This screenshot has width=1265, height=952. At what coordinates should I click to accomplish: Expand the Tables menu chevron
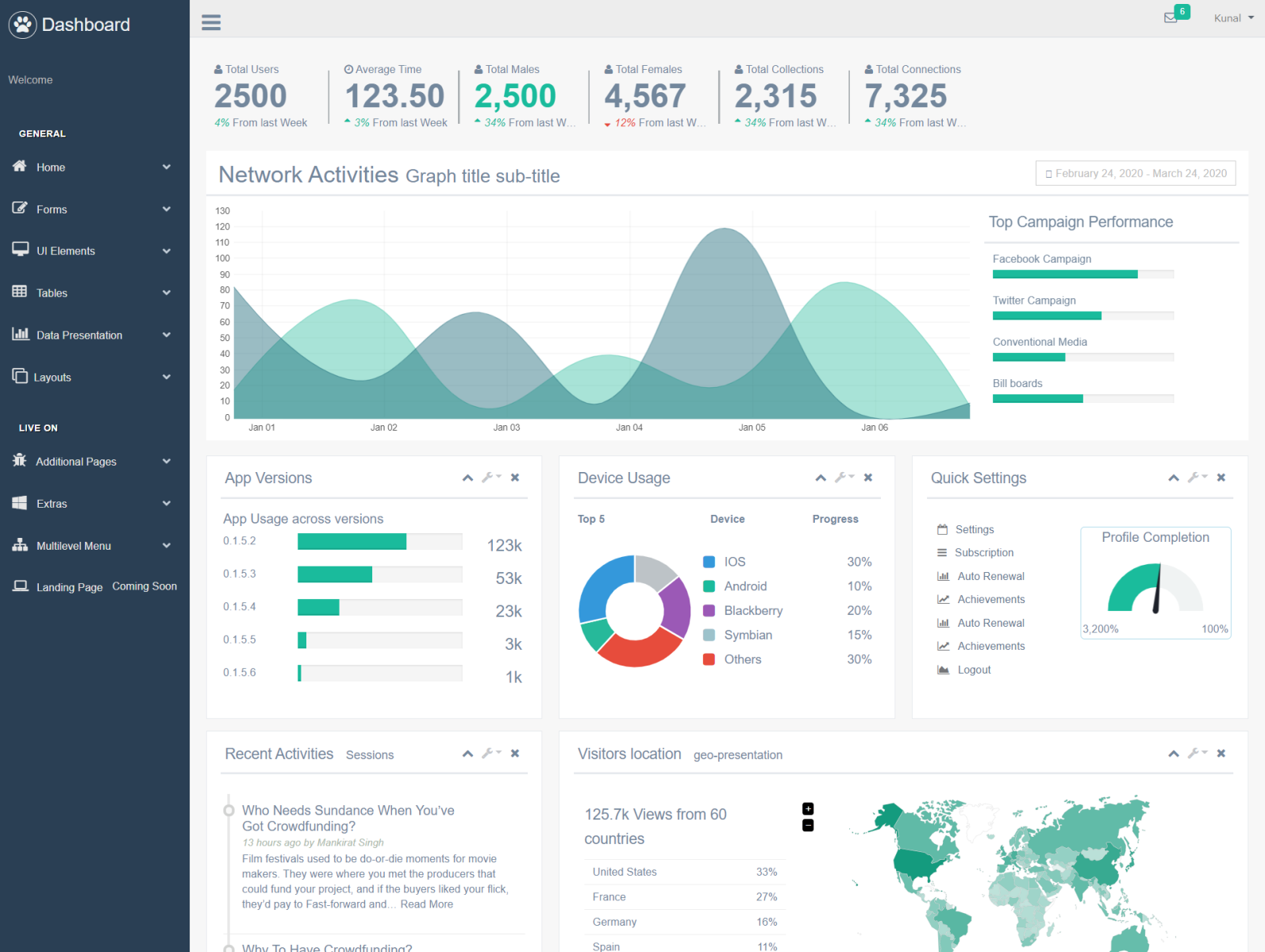point(167,293)
